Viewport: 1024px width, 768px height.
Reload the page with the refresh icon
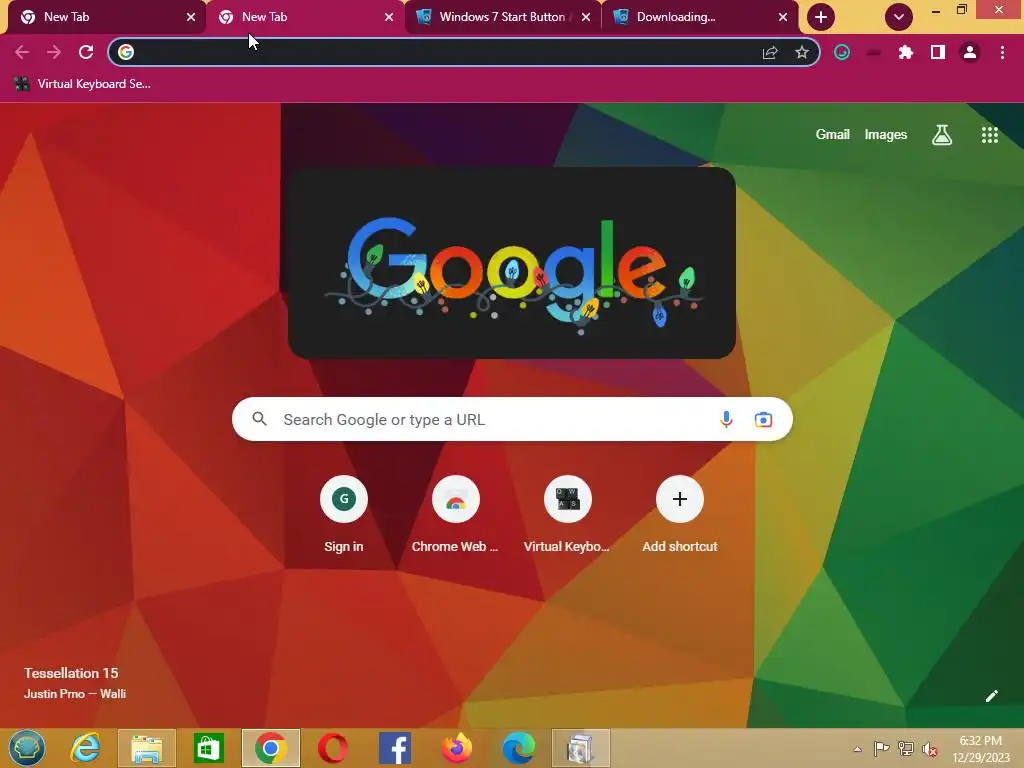[x=86, y=52]
